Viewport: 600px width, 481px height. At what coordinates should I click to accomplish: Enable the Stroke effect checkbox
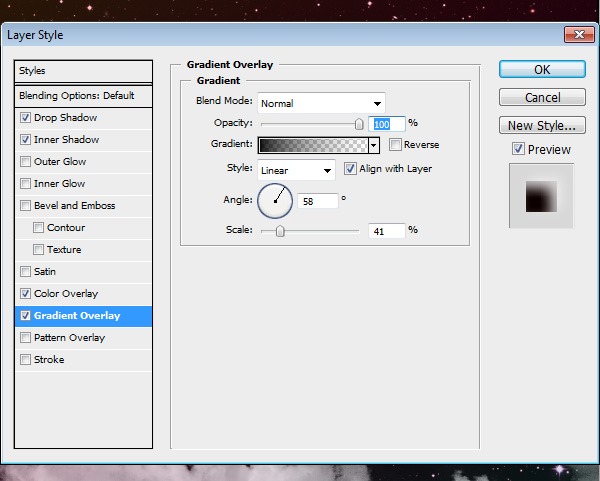click(25, 359)
